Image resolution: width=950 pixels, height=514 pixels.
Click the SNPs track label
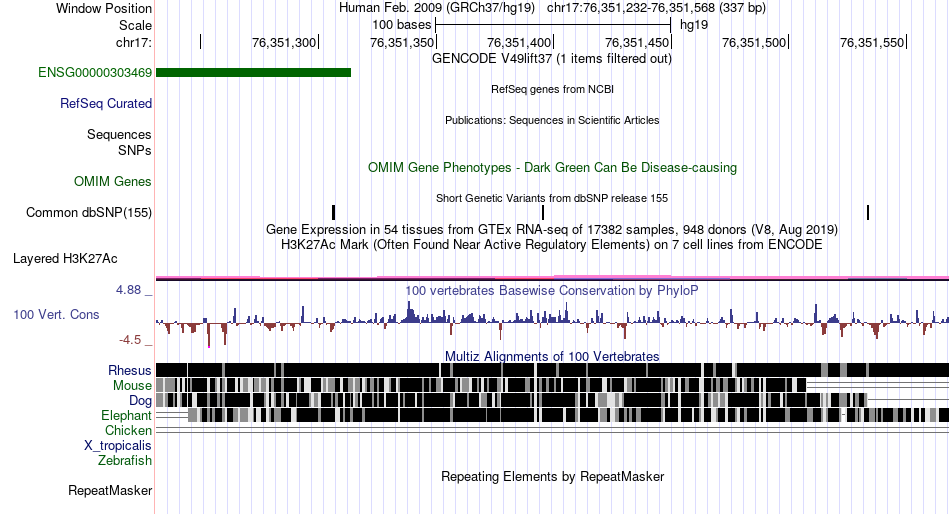135,150
